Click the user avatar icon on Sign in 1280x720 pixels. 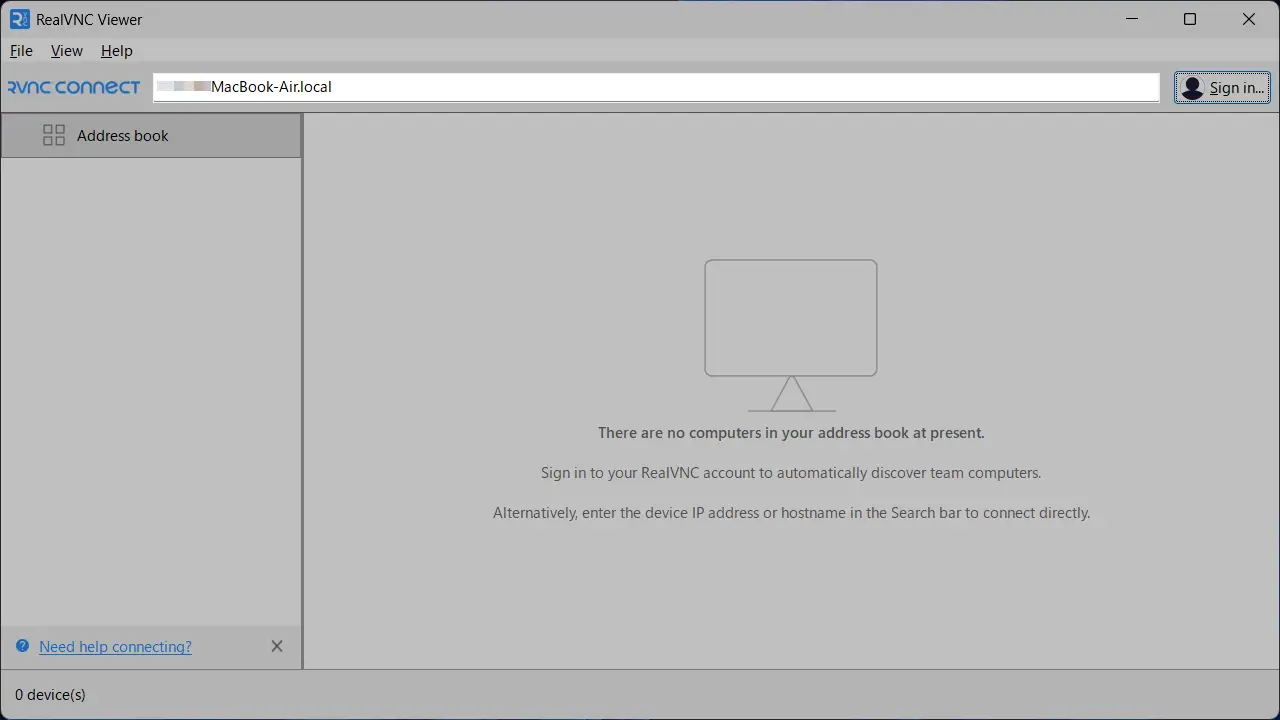pyautogui.click(x=1191, y=88)
